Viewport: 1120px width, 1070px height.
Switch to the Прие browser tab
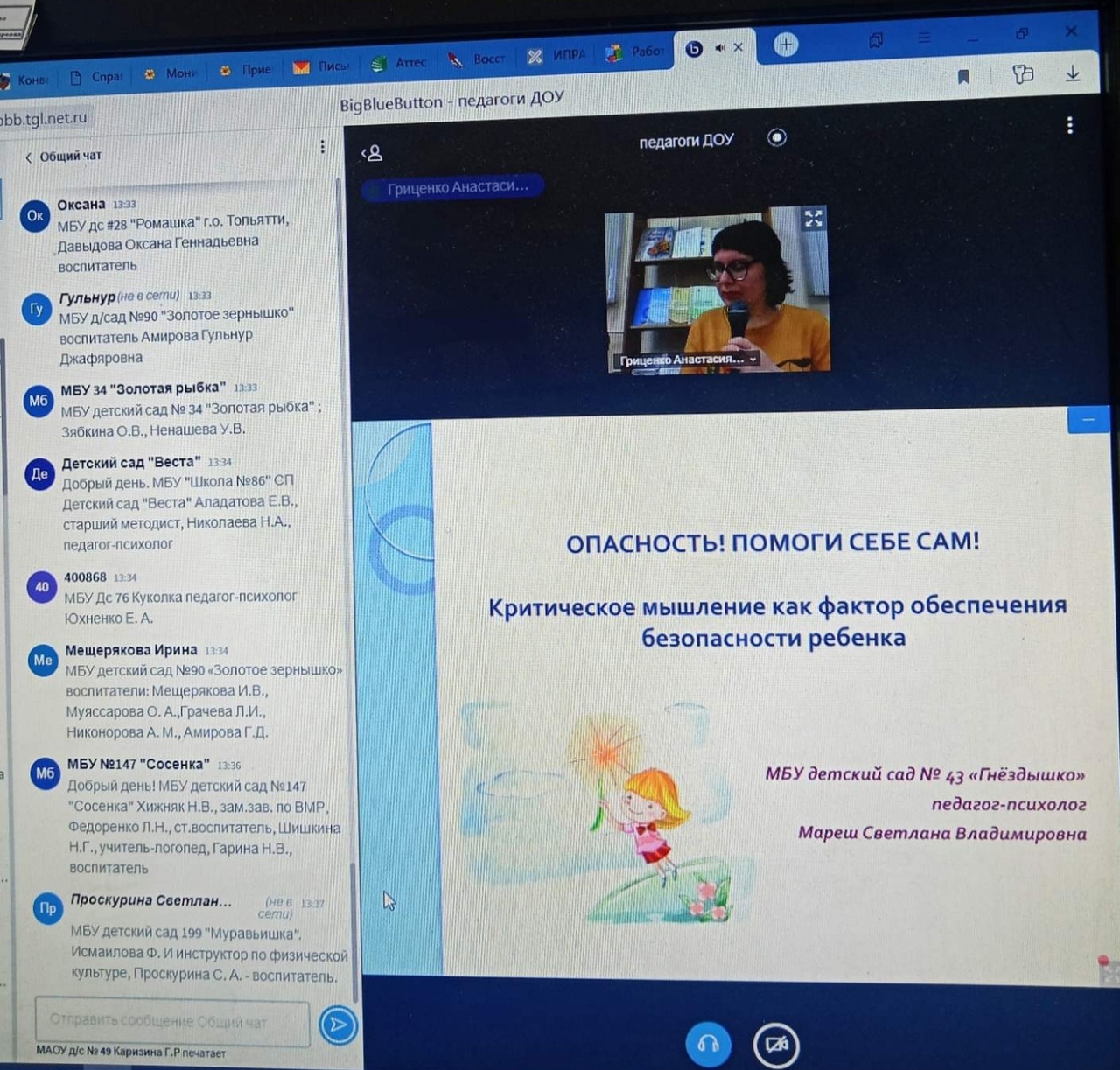click(x=246, y=70)
